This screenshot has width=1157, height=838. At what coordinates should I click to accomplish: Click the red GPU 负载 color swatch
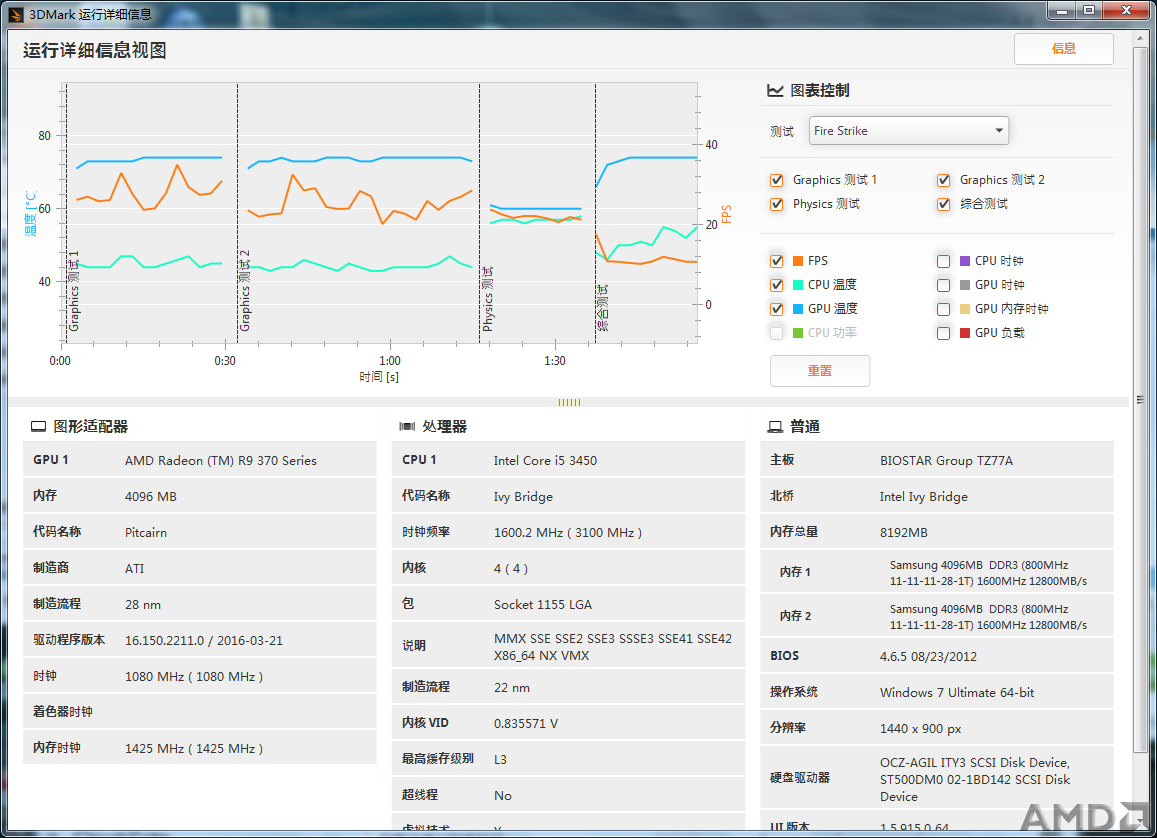click(964, 333)
